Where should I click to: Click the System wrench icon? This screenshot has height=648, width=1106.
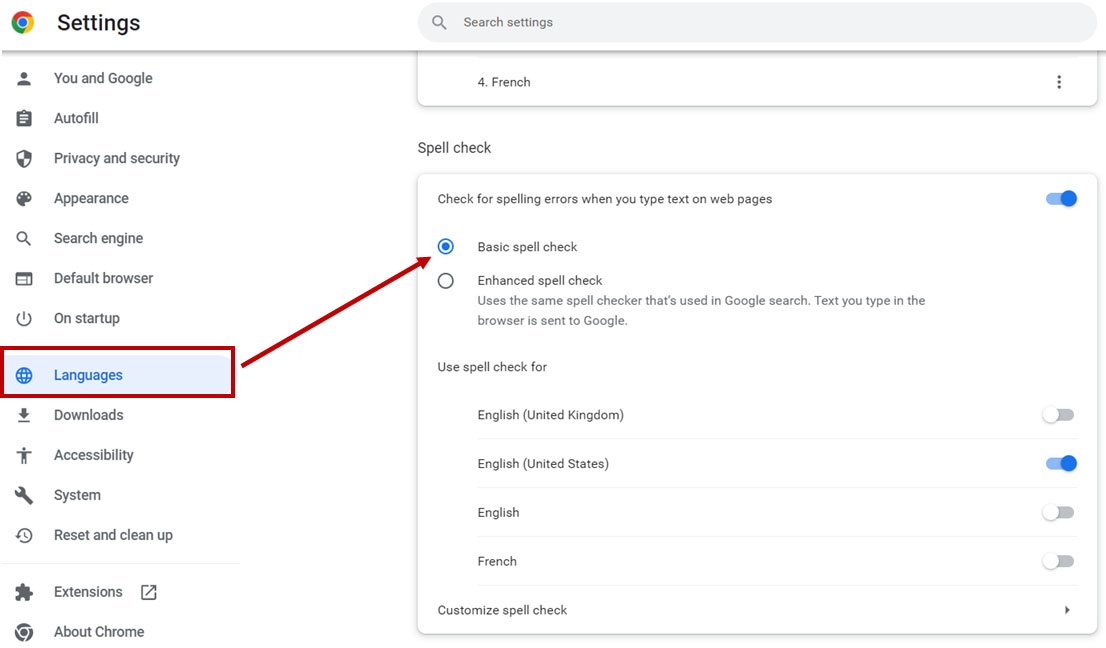[24, 495]
